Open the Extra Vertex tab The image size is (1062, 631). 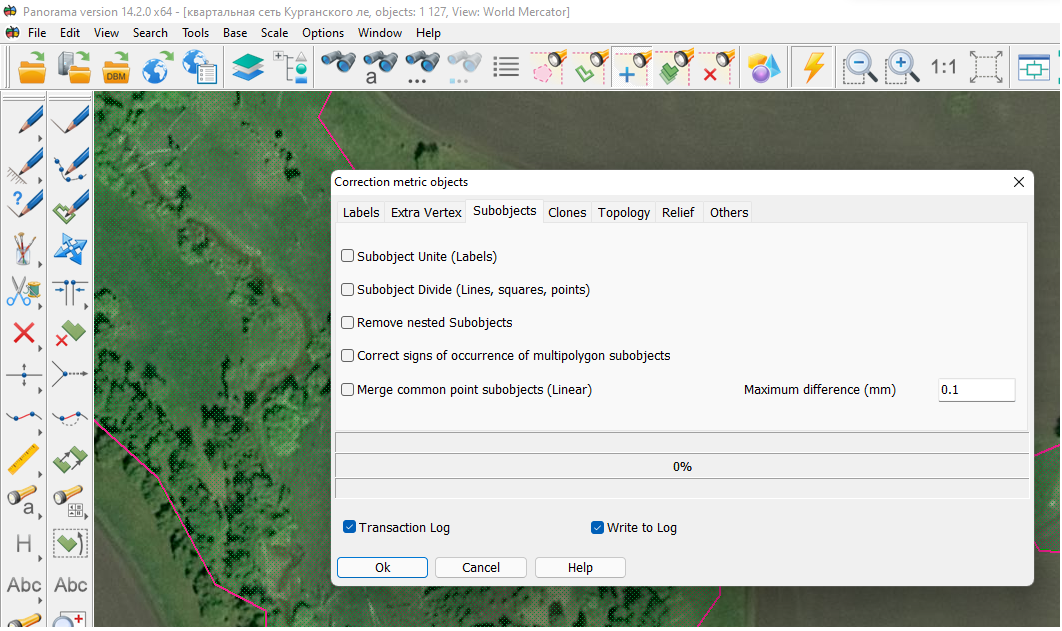[x=426, y=212]
